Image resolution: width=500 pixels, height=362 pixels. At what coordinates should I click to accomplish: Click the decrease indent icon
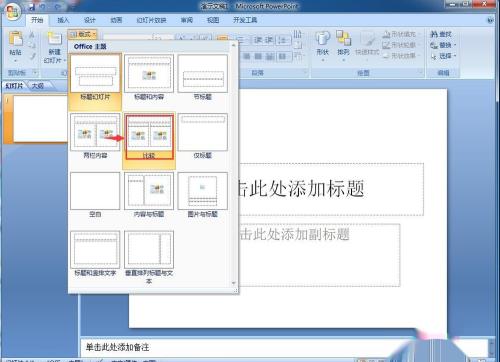coord(258,40)
